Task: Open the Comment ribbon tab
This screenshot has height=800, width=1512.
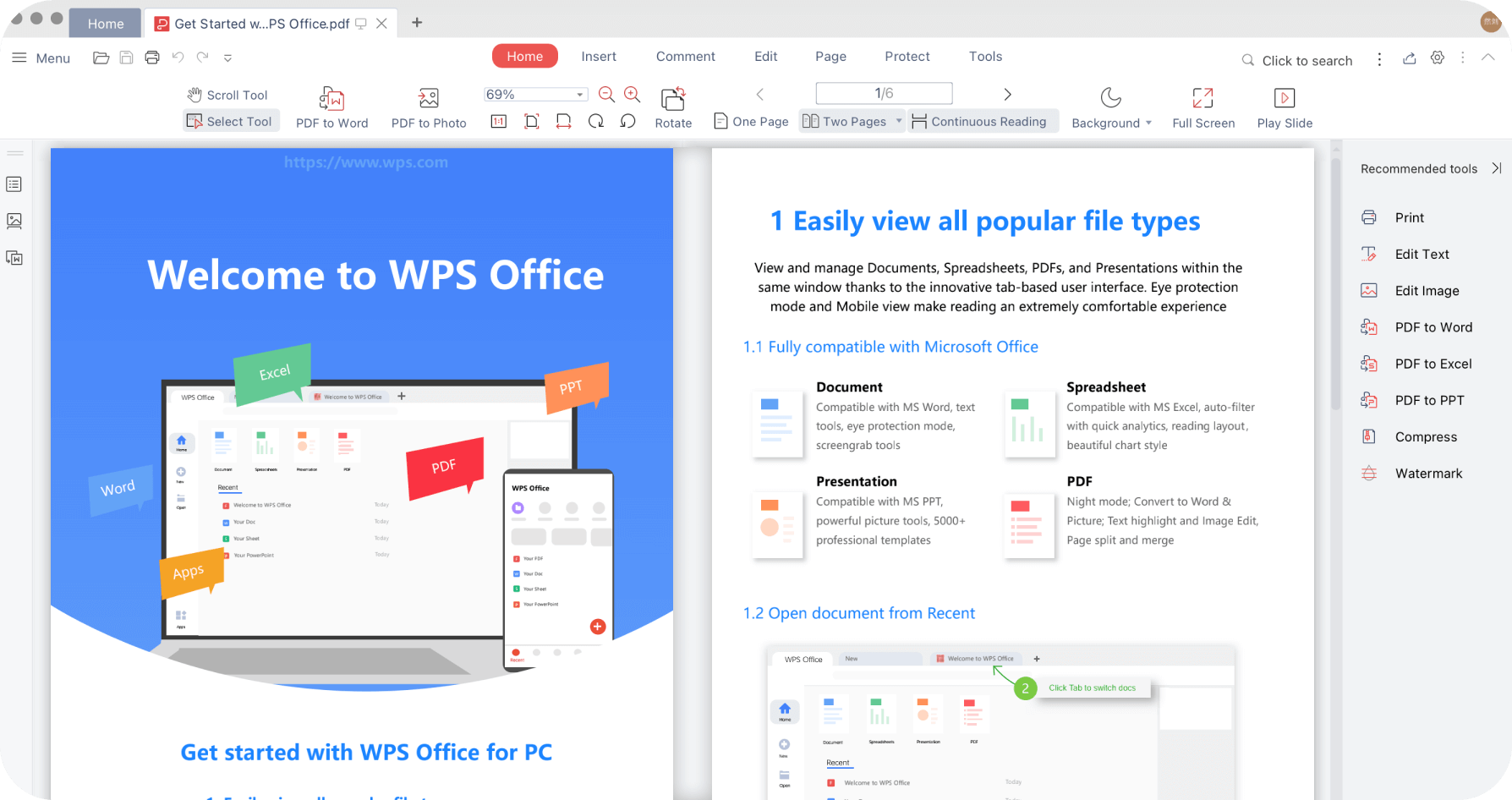Action: (685, 57)
